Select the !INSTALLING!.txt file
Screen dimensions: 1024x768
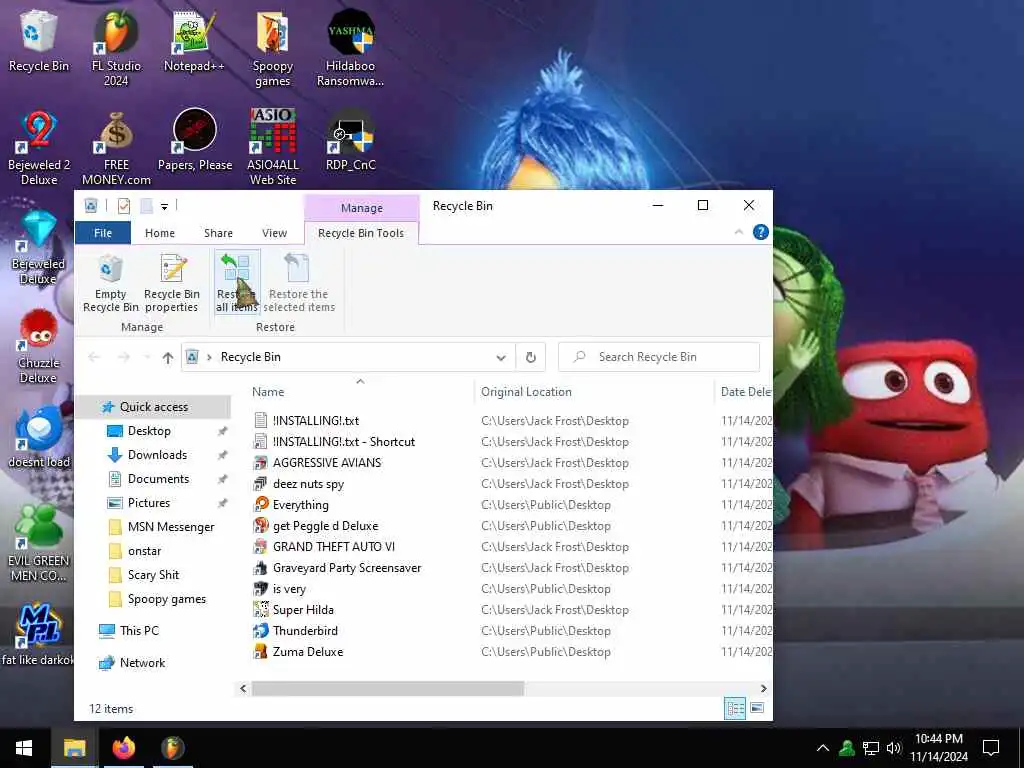(316, 421)
